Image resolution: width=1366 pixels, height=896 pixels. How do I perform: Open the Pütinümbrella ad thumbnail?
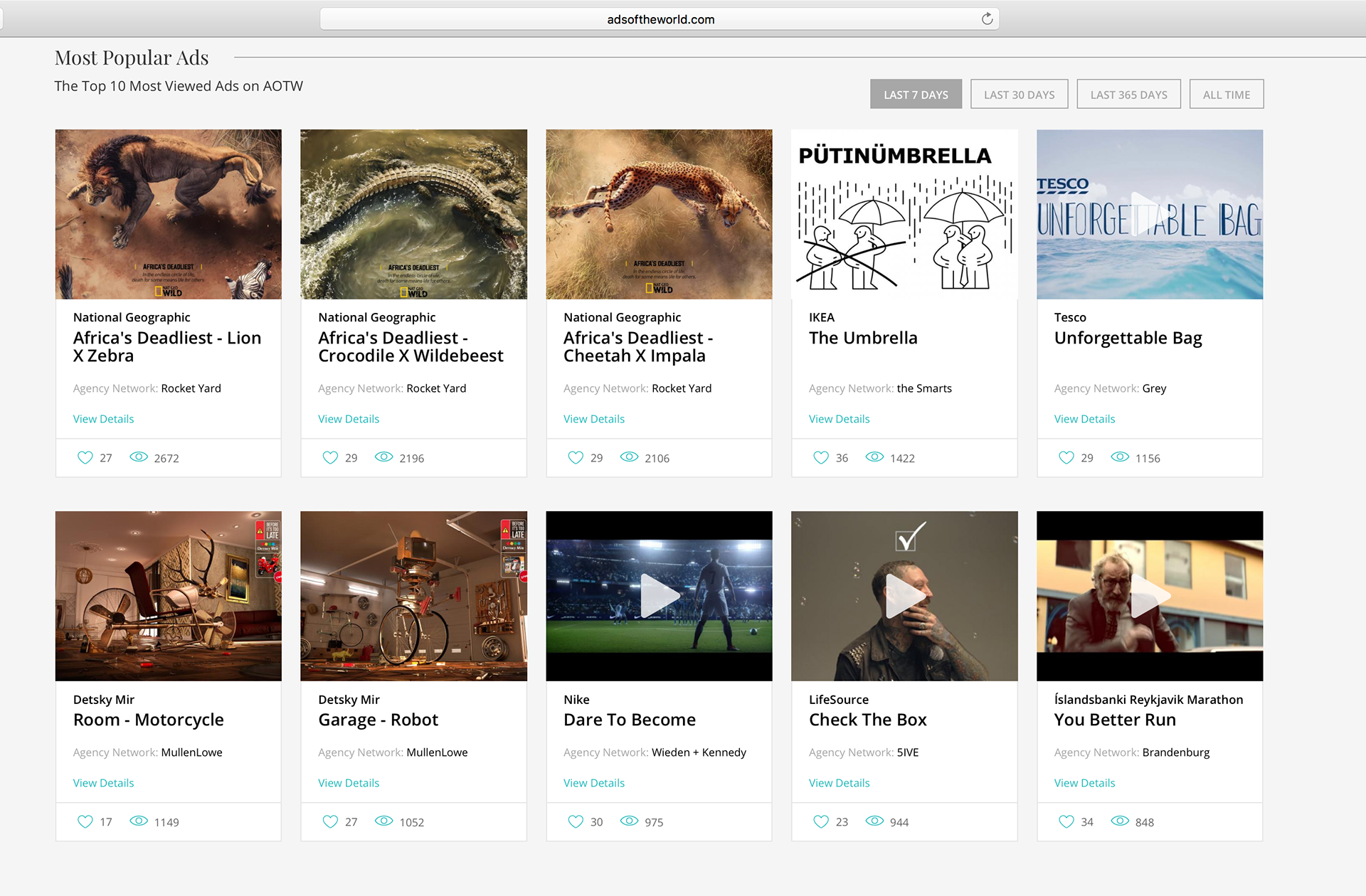904,214
